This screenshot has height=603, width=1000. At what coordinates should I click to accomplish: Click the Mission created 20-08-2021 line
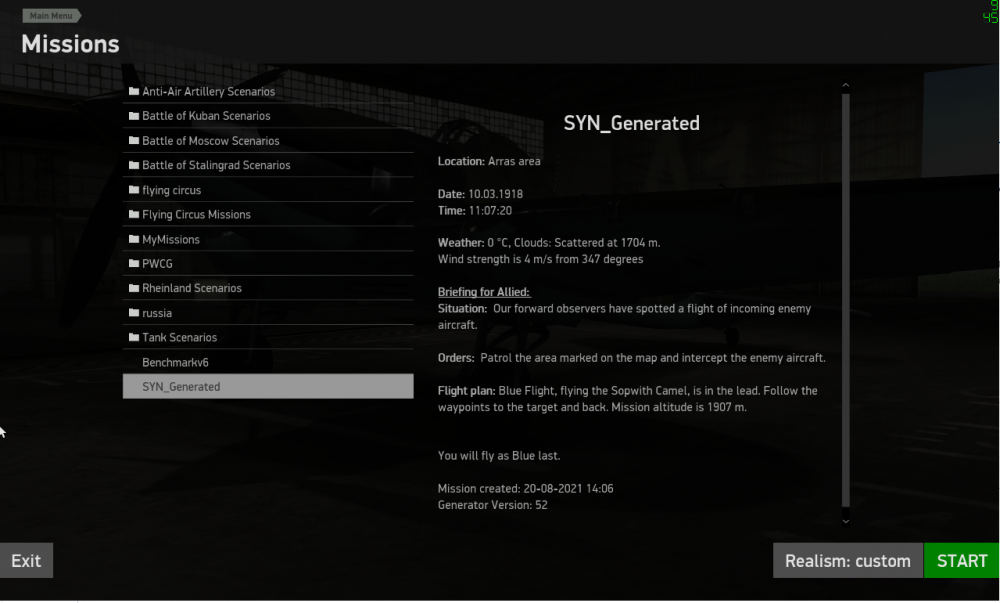pos(526,489)
